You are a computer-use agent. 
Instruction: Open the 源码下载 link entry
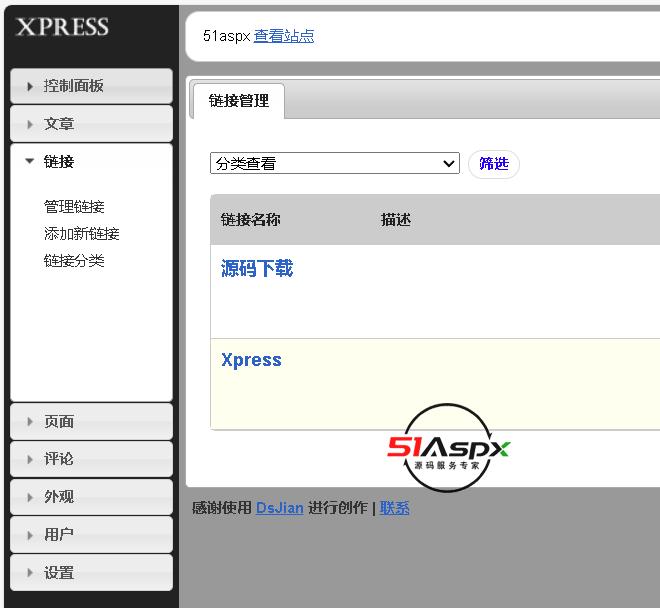pos(257,268)
